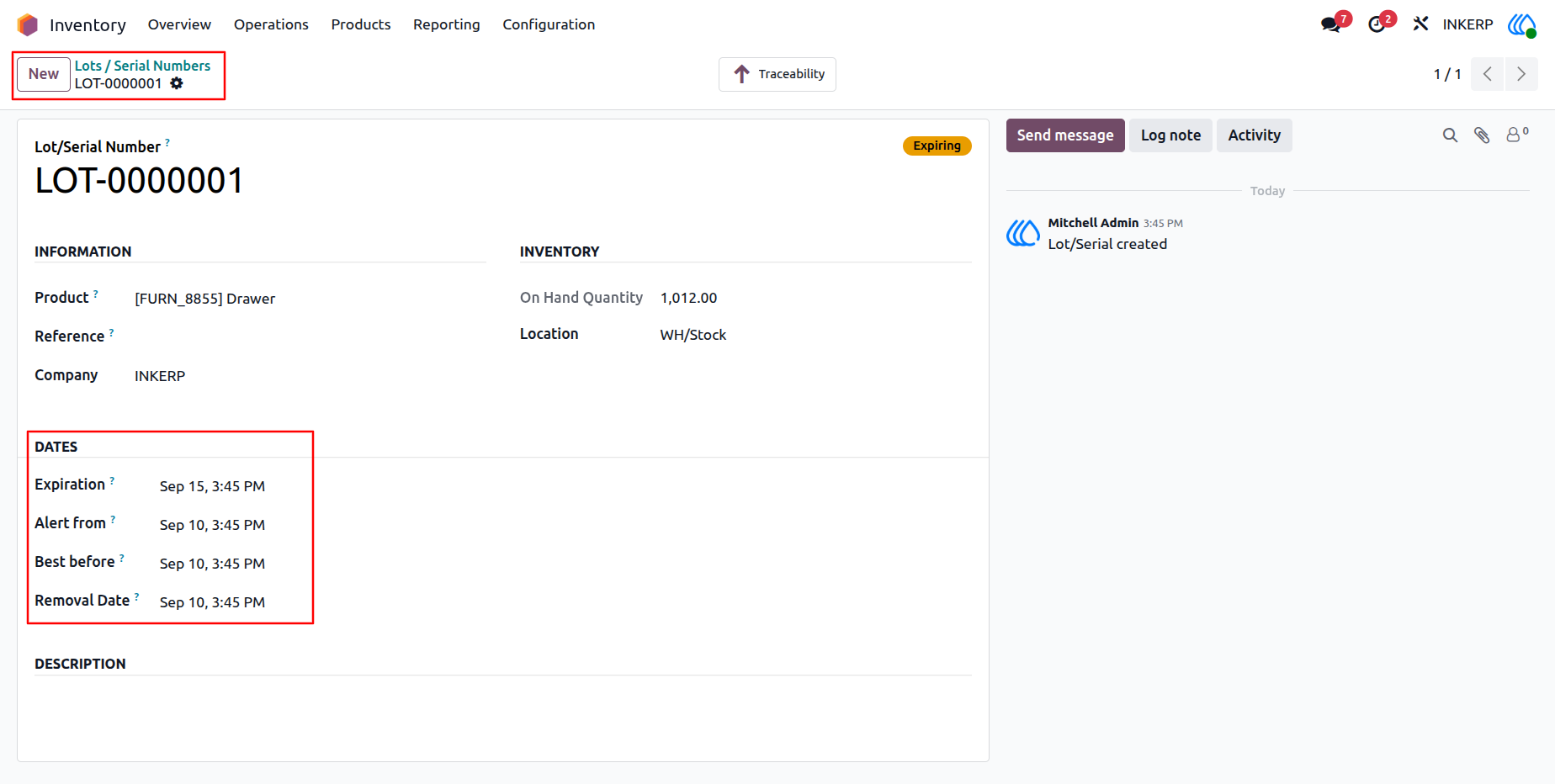This screenshot has width=1555, height=784.
Task: Show the Product field help tooltip
Action: [96, 294]
